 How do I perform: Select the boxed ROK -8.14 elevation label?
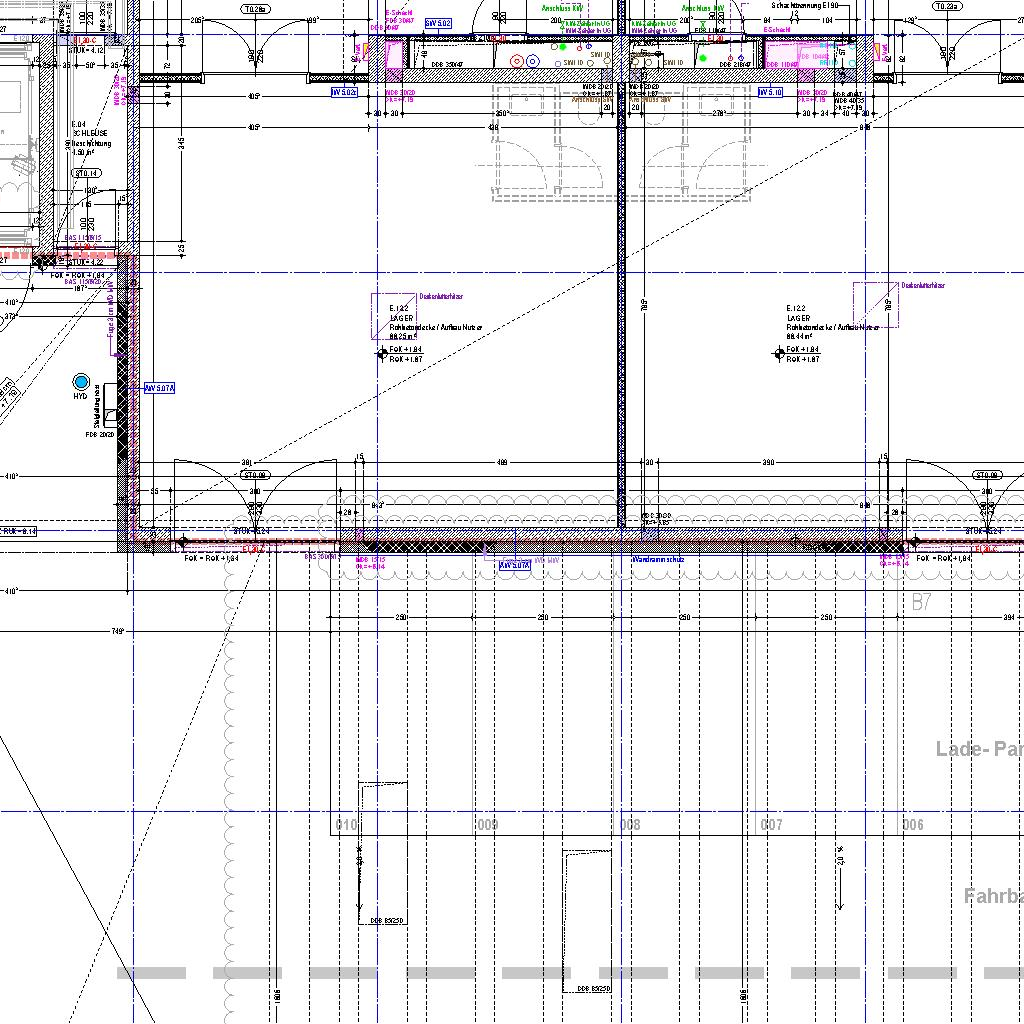click(x=18, y=532)
